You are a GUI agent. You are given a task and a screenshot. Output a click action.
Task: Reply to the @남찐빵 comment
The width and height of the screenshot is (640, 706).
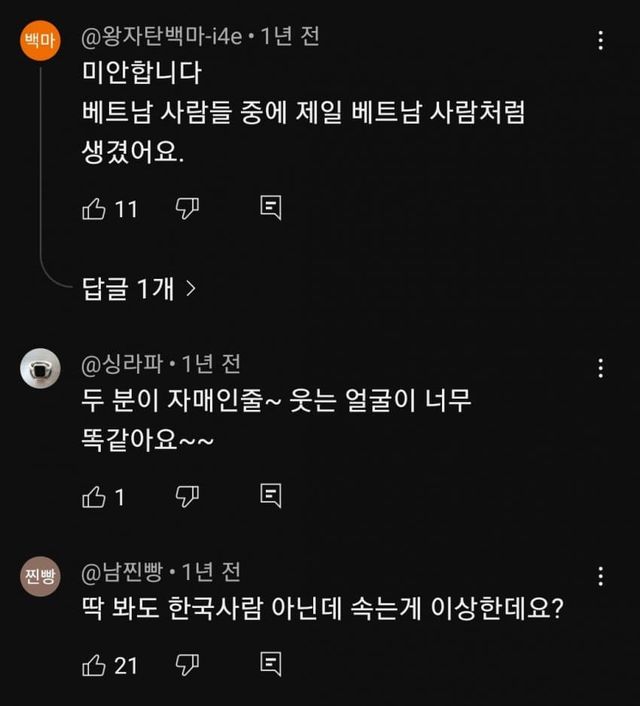[270, 663]
